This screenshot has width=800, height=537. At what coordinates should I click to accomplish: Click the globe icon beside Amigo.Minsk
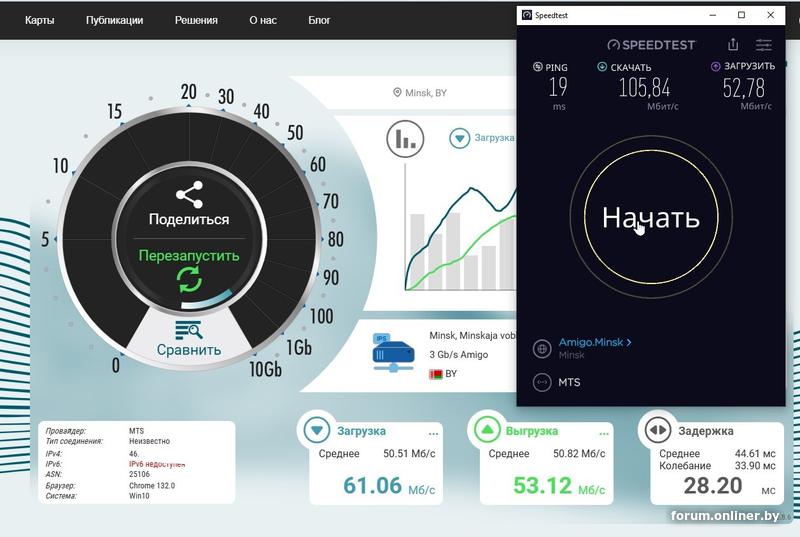(x=542, y=348)
